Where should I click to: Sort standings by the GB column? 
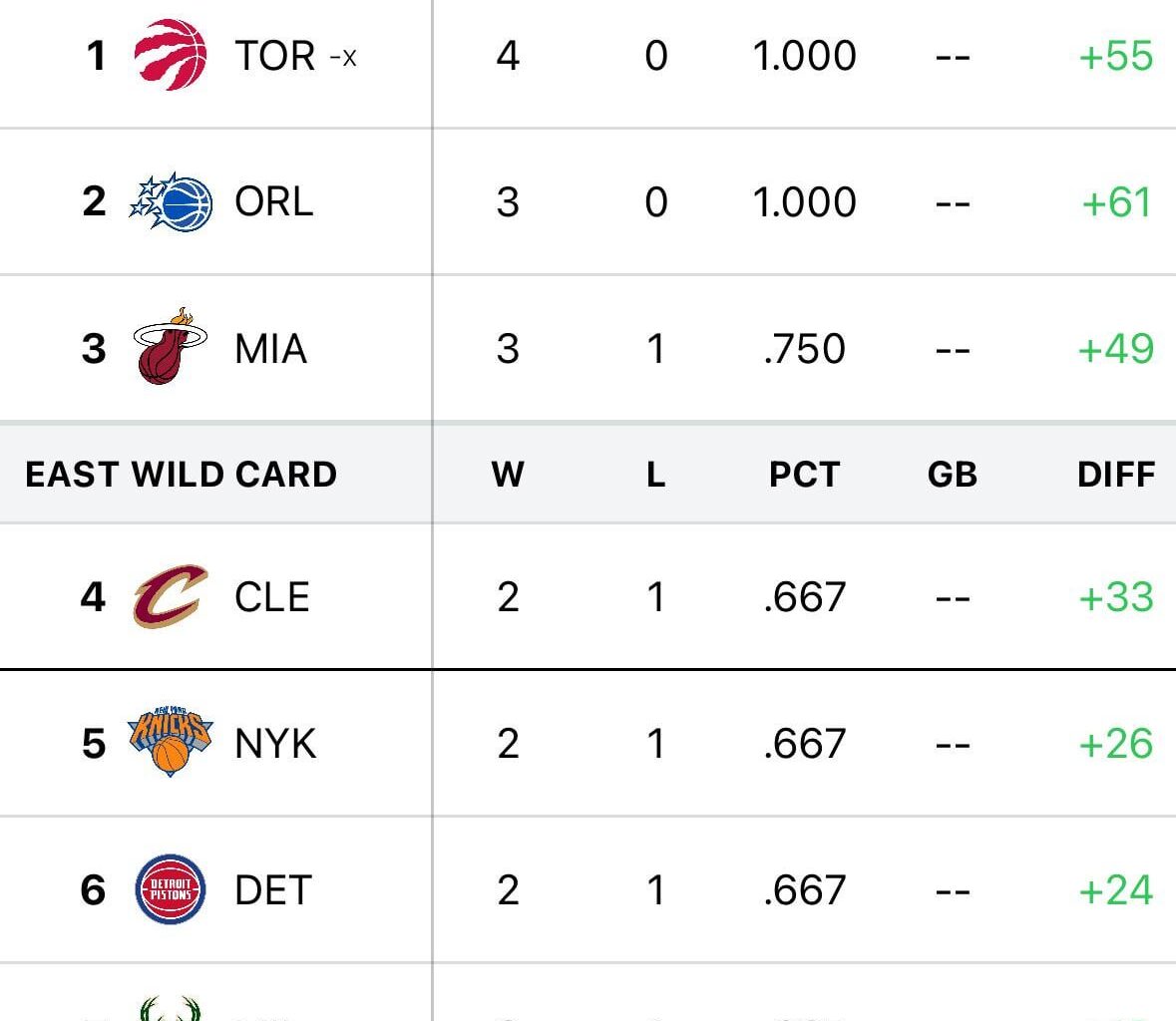click(x=954, y=475)
